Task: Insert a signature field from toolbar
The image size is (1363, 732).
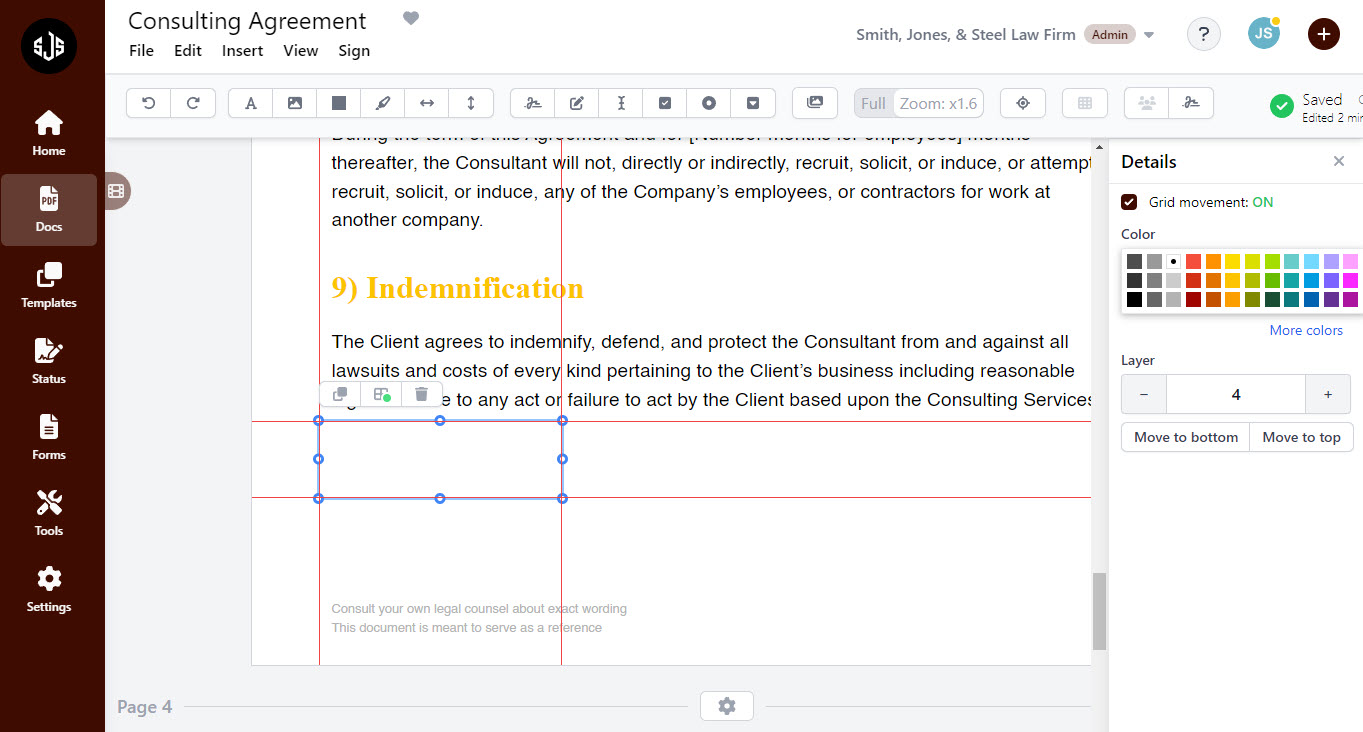Action: coord(533,103)
